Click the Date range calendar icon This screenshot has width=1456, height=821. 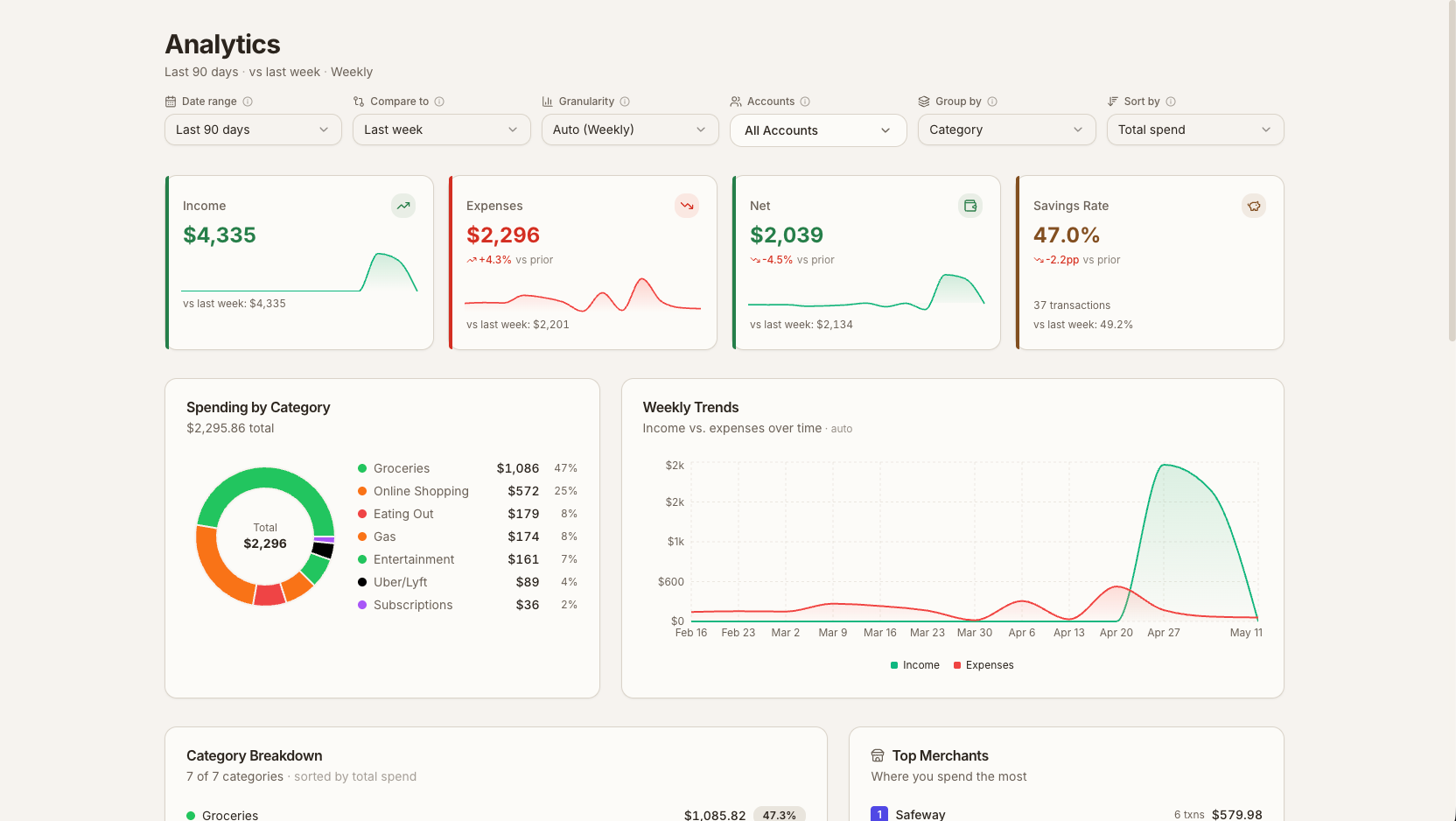click(171, 102)
